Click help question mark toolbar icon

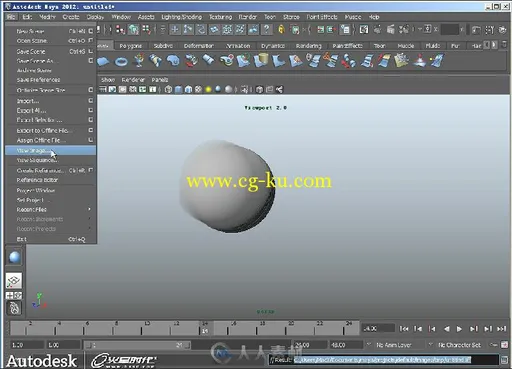click(x=266, y=30)
